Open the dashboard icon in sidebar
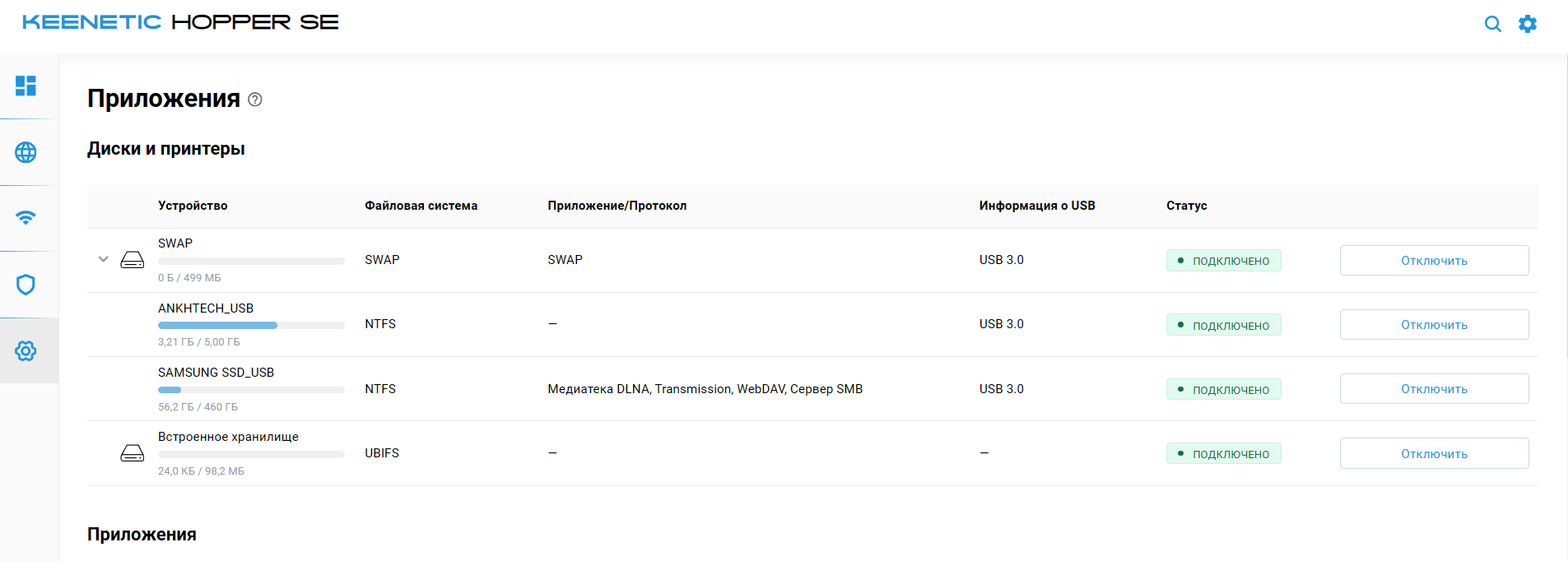 (x=26, y=86)
